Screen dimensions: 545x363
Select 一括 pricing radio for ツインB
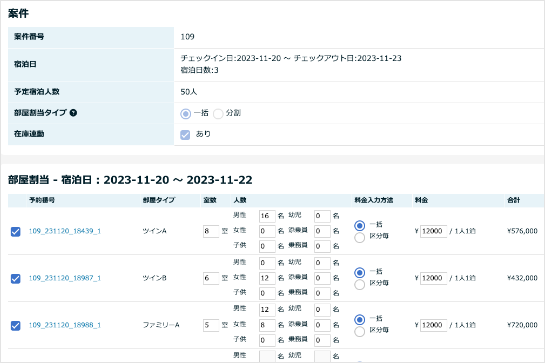point(359,273)
